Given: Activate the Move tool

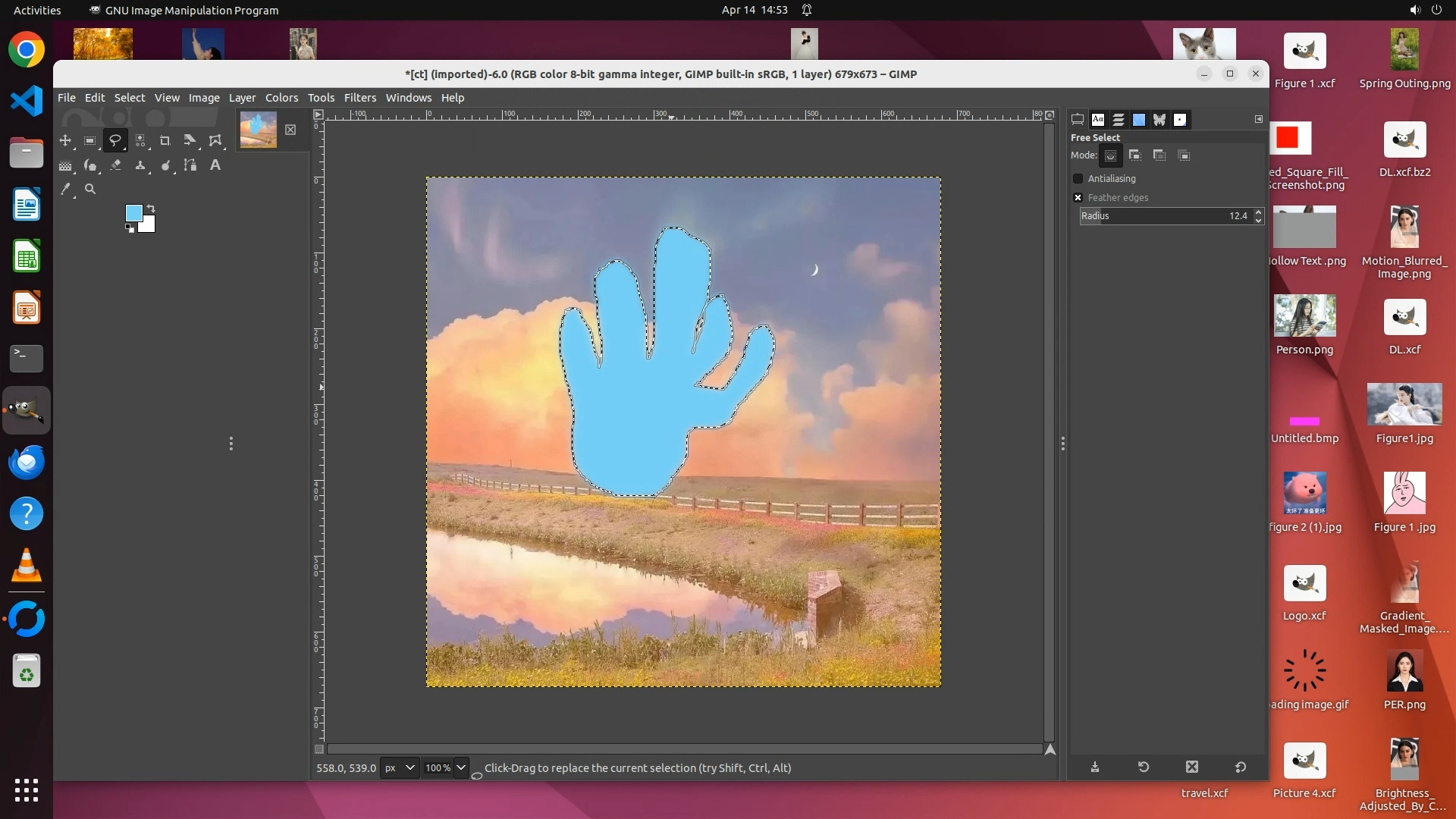Looking at the screenshot, I should pyautogui.click(x=65, y=141).
